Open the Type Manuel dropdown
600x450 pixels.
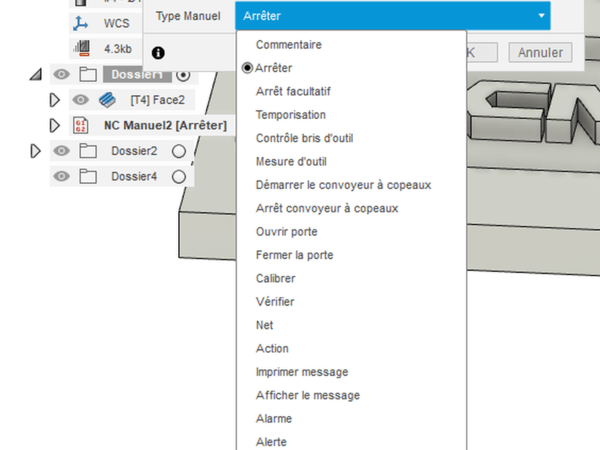coord(393,16)
